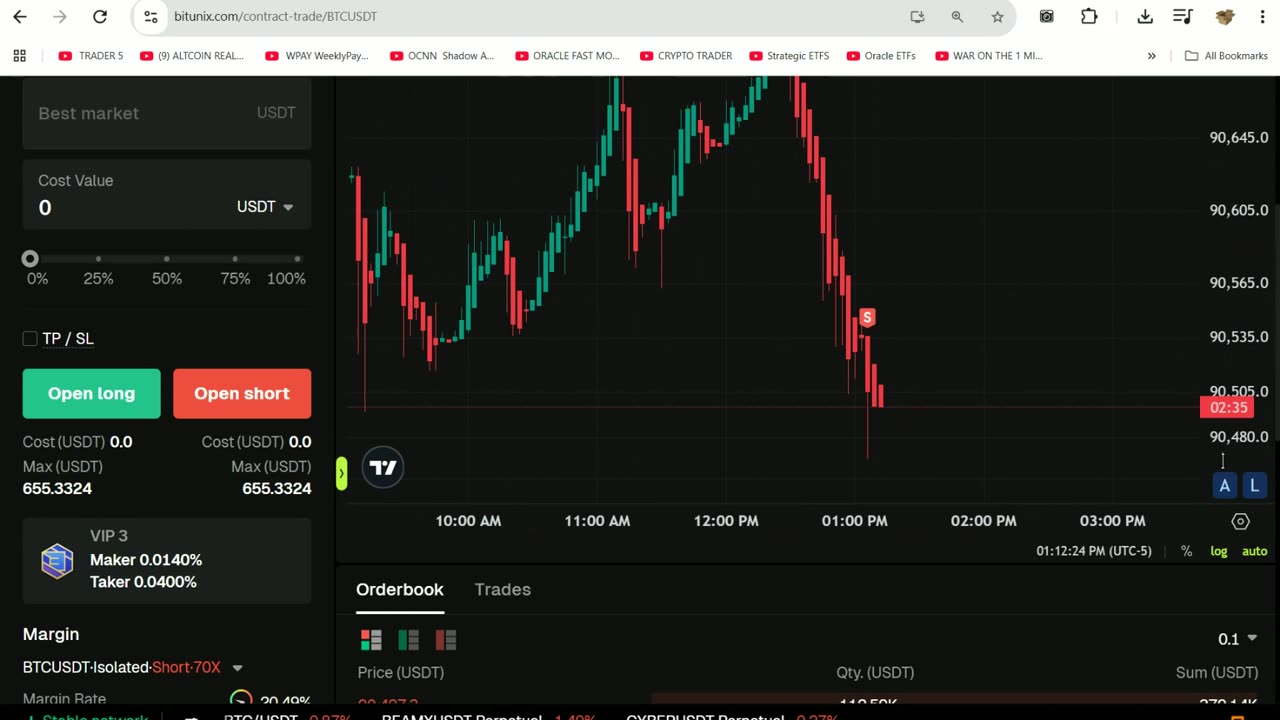This screenshot has height=720, width=1280.
Task: Reload the page with the refresh icon
Action: tap(100, 16)
